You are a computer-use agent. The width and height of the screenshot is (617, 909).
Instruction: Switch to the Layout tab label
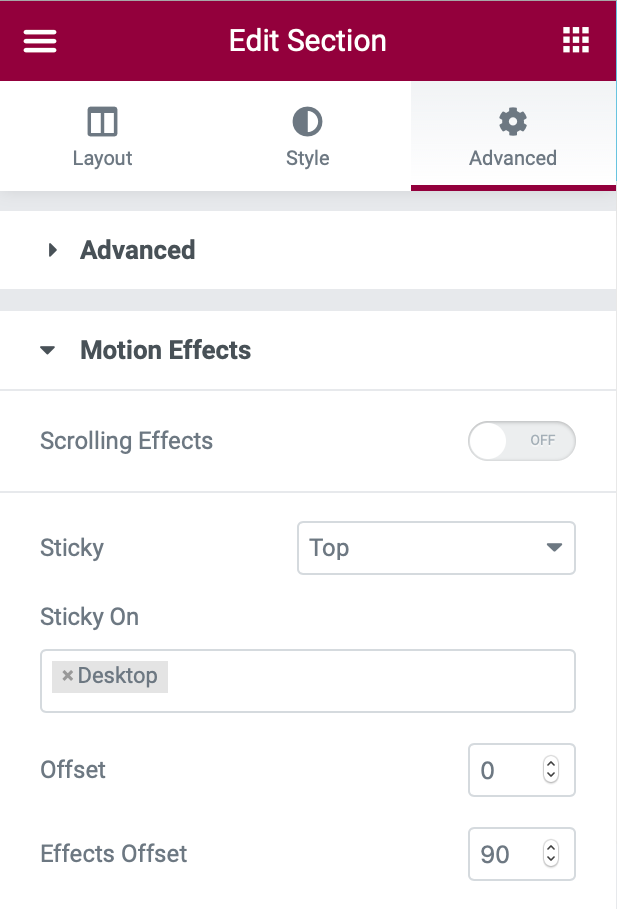pyautogui.click(x=102, y=158)
